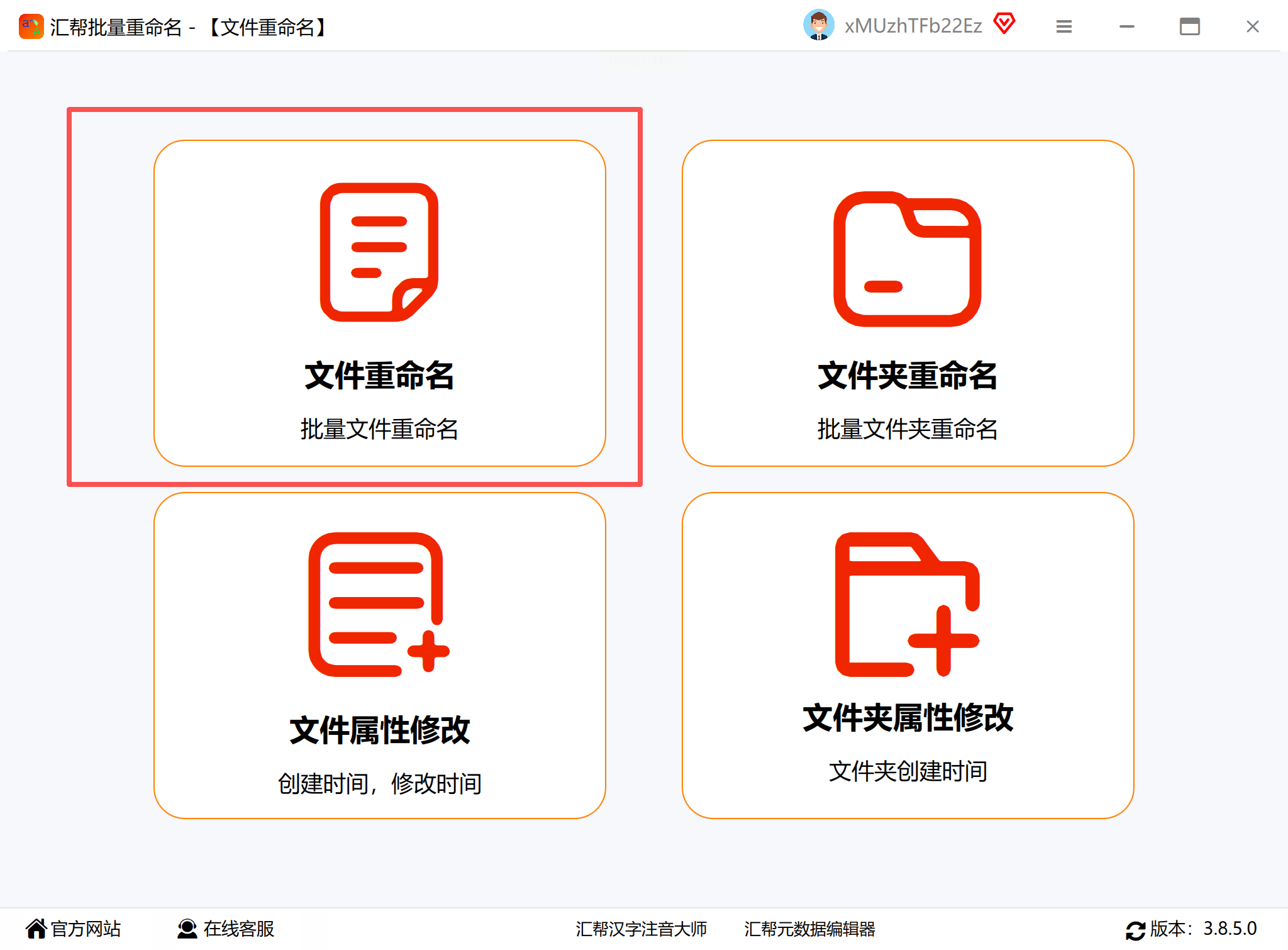Click the 版本: 3.8.5.0 version label
Image resolution: width=1288 pixels, height=950 pixels.
tap(1202, 929)
